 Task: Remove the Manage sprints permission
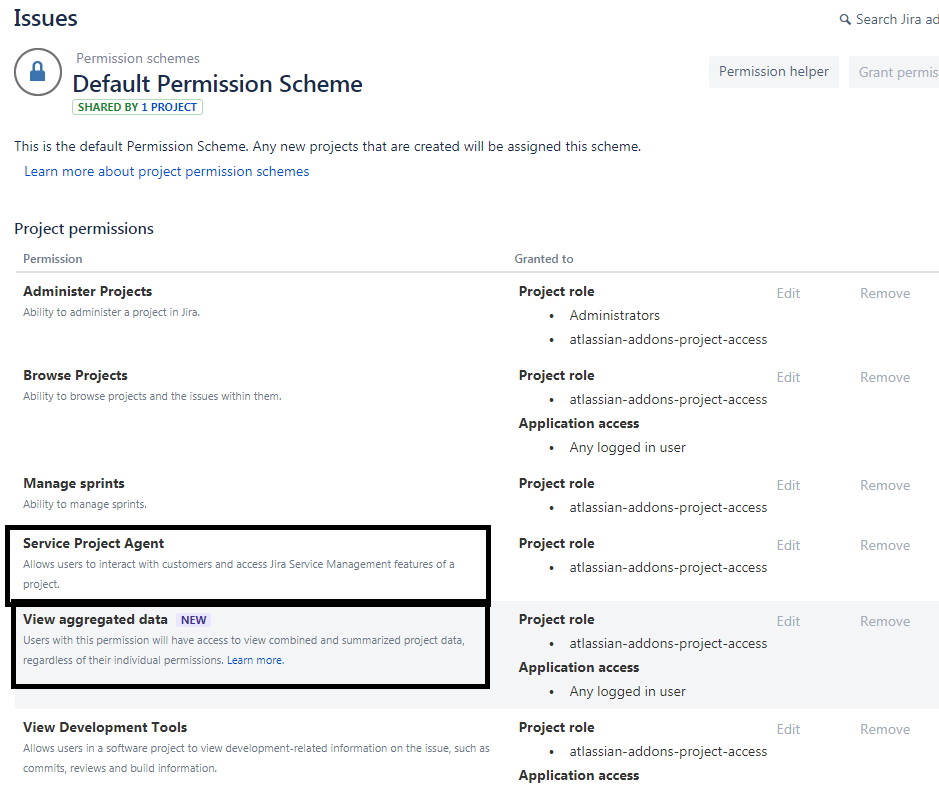(885, 485)
